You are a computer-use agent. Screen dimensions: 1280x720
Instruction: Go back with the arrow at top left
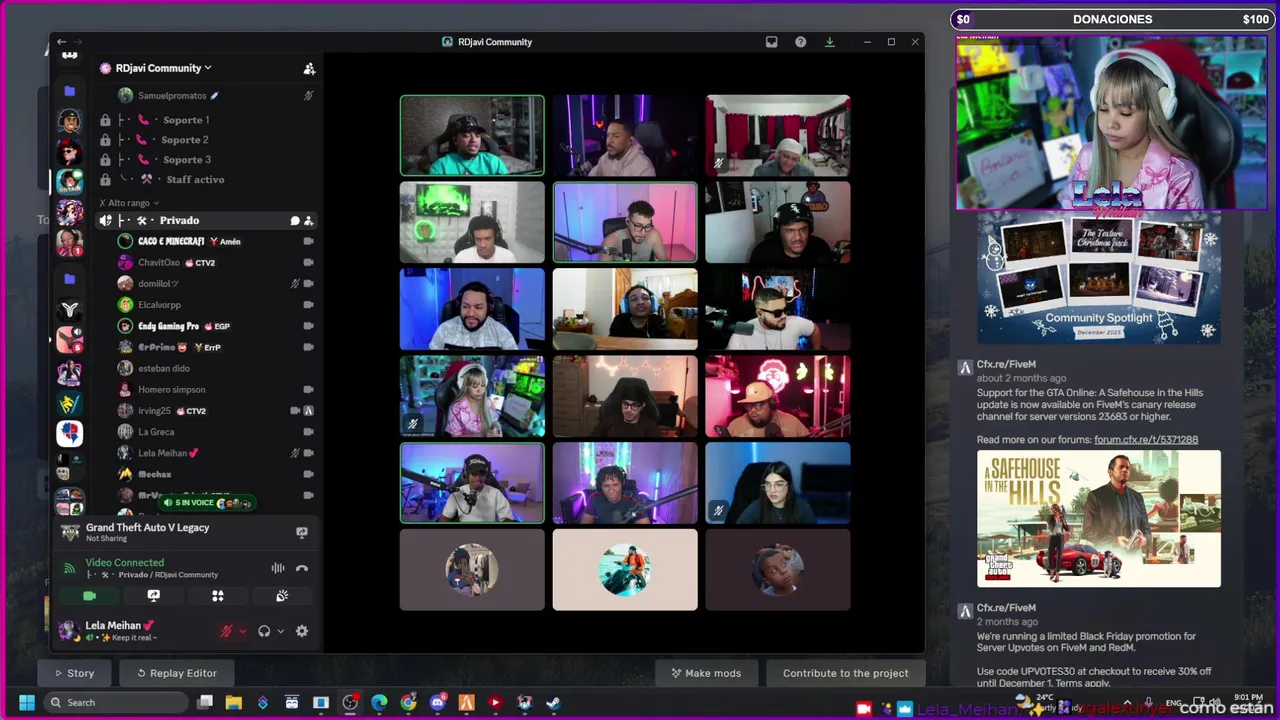61,42
